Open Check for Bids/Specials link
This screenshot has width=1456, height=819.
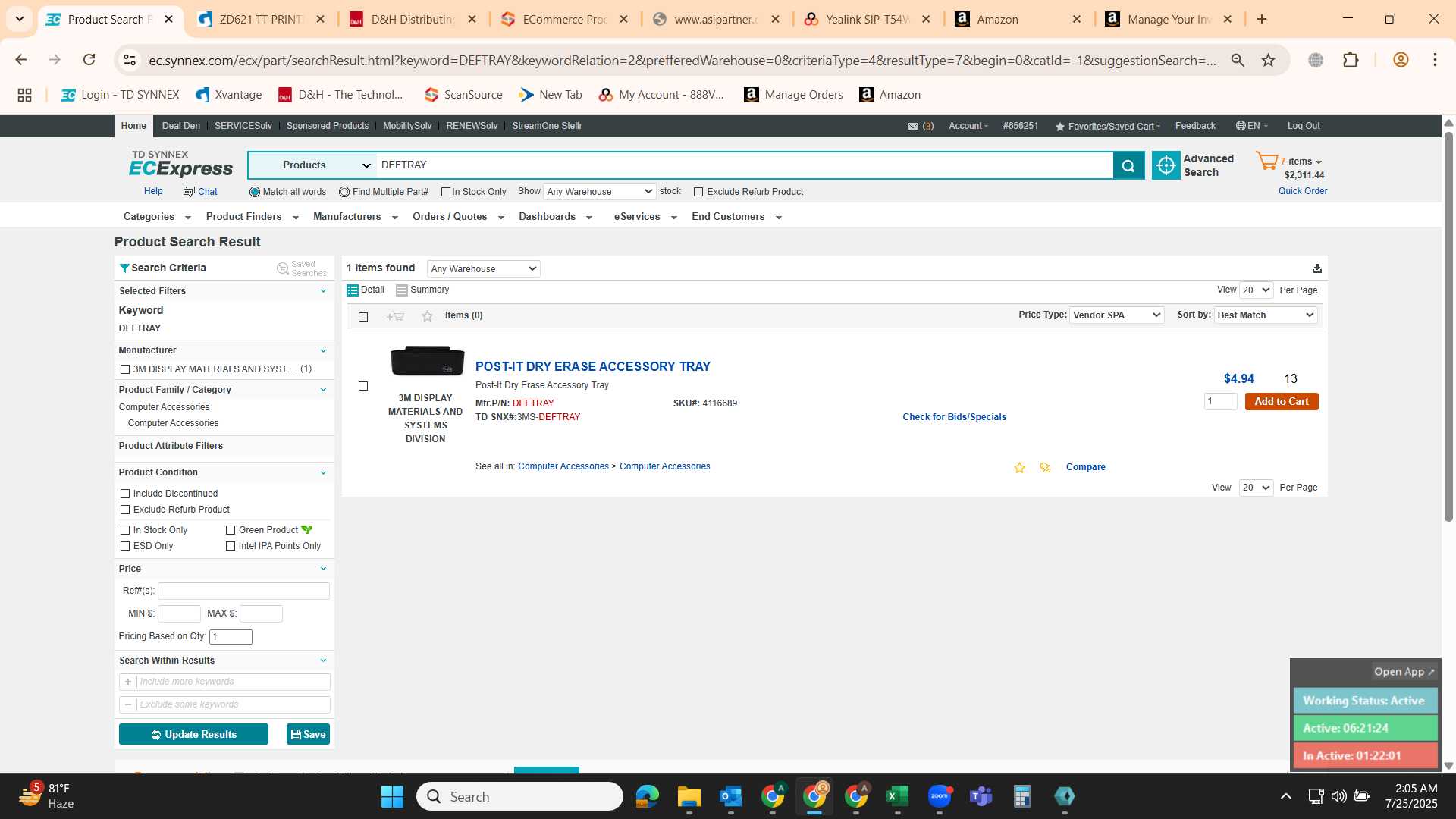[x=954, y=417]
